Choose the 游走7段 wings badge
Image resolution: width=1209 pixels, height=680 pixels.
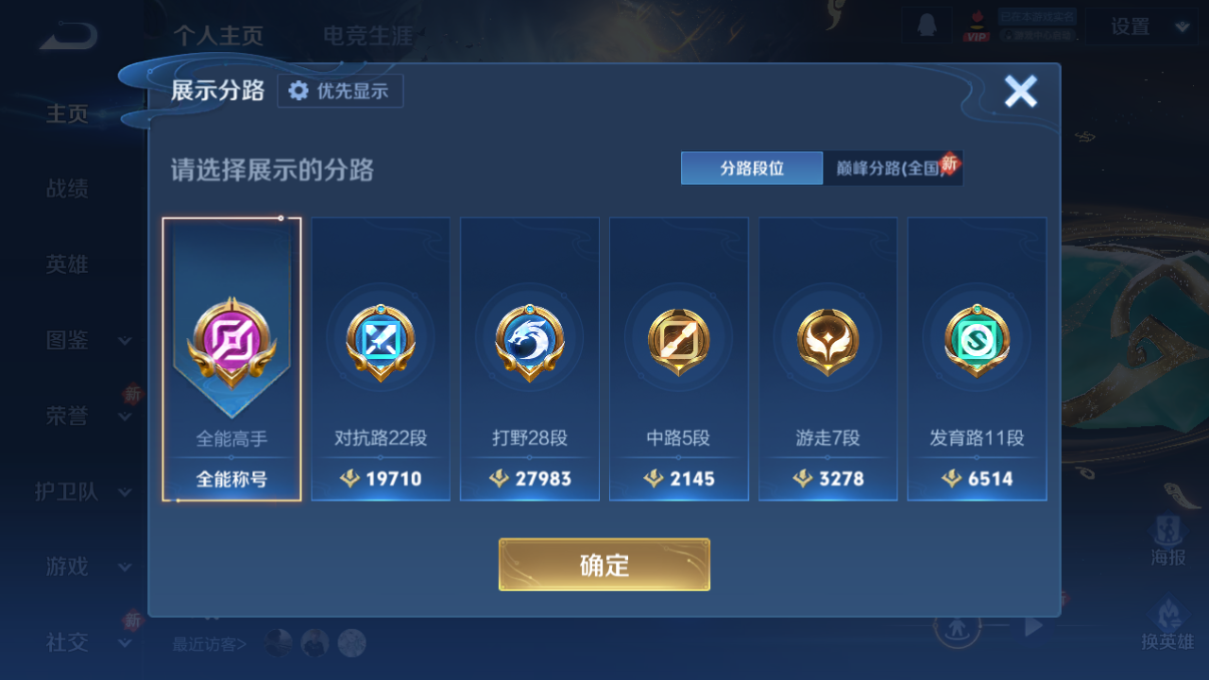point(828,359)
